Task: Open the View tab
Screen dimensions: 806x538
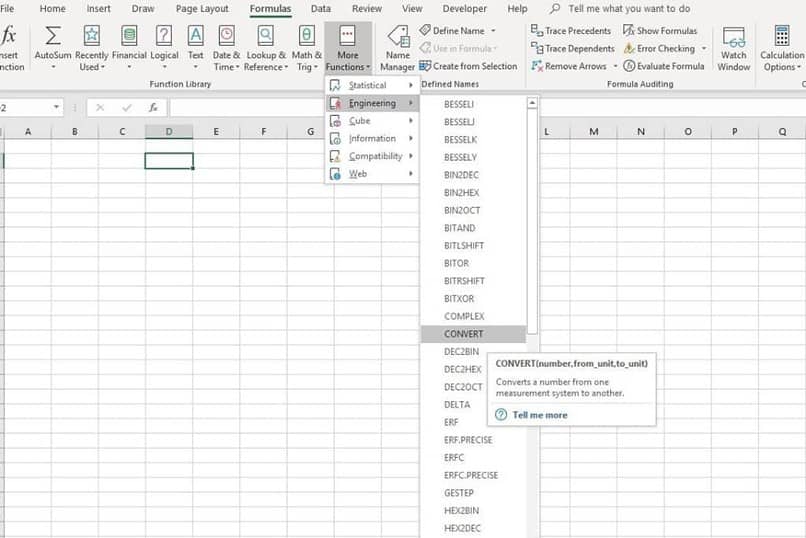Action: tap(412, 9)
